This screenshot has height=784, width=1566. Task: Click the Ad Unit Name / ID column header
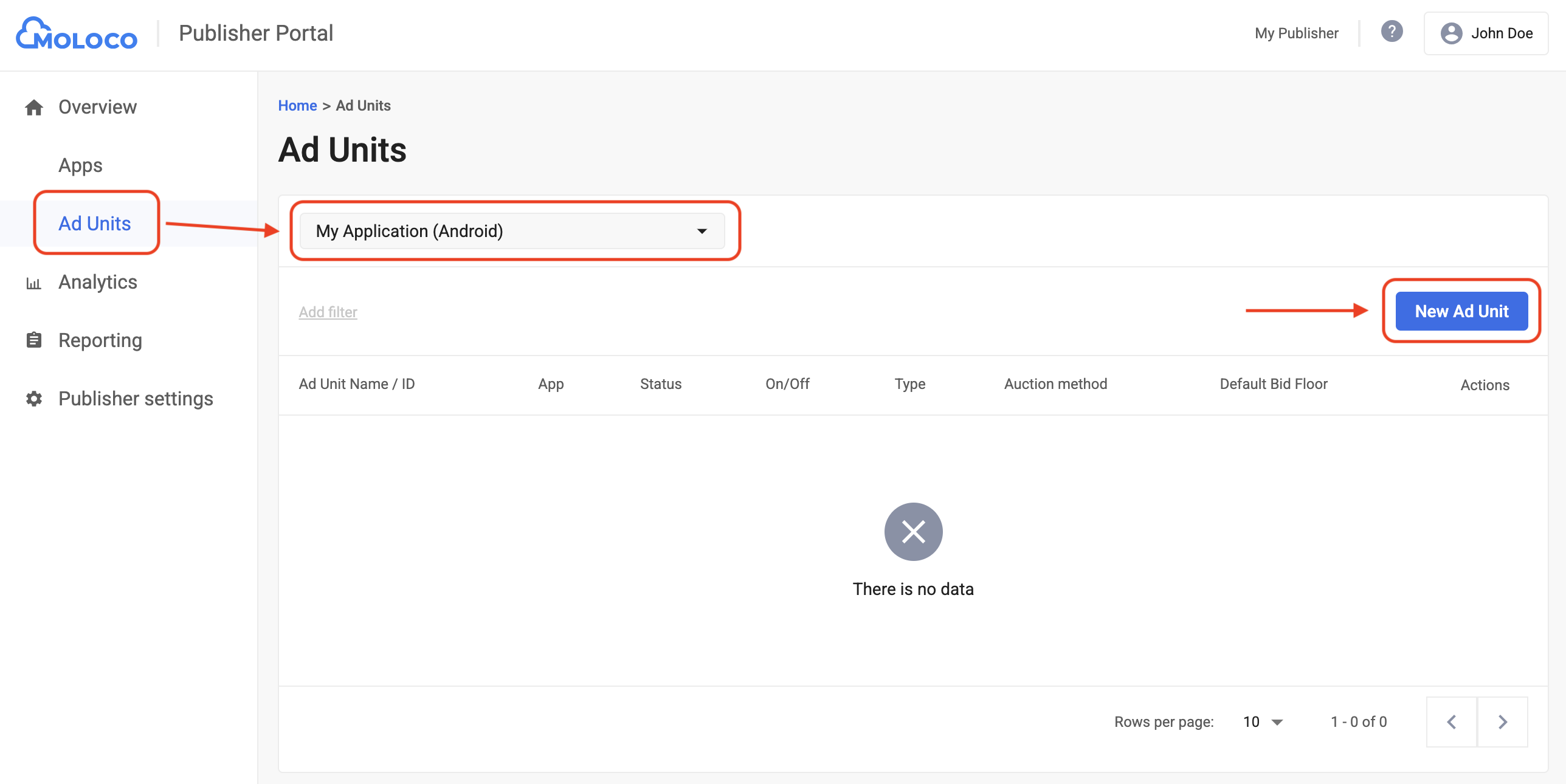pos(357,384)
